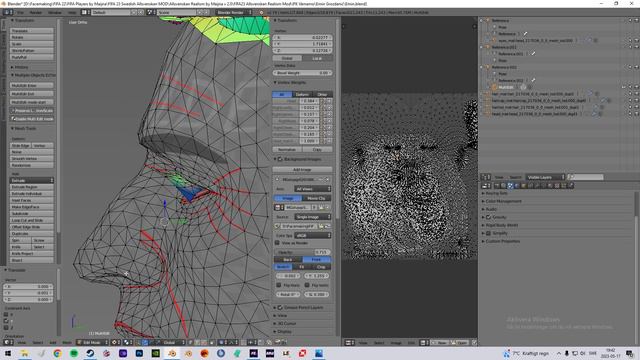
Task: Toggle Enable Multi Edit mode checkbox
Action: coord(32,119)
